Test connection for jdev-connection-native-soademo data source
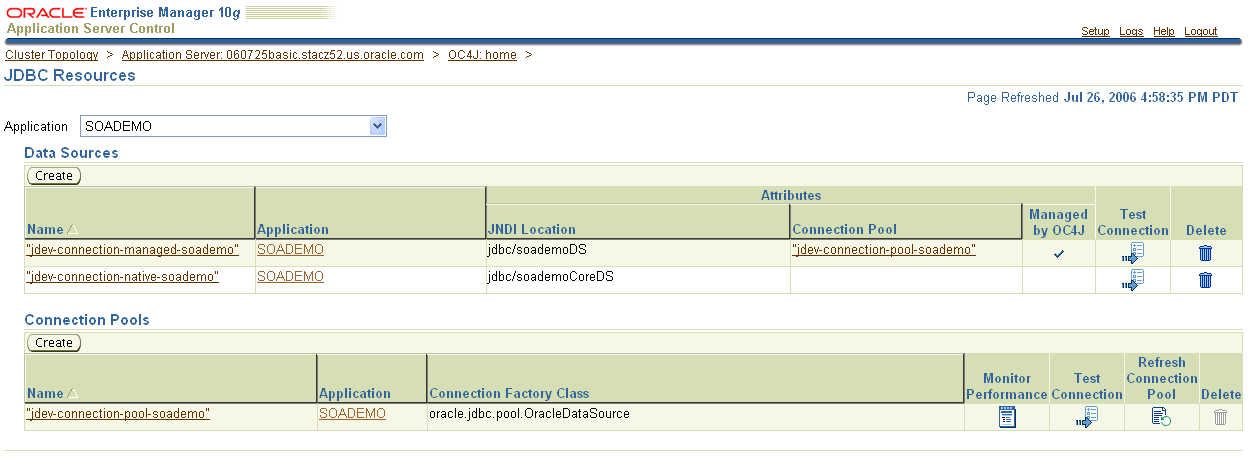 [x=1132, y=280]
